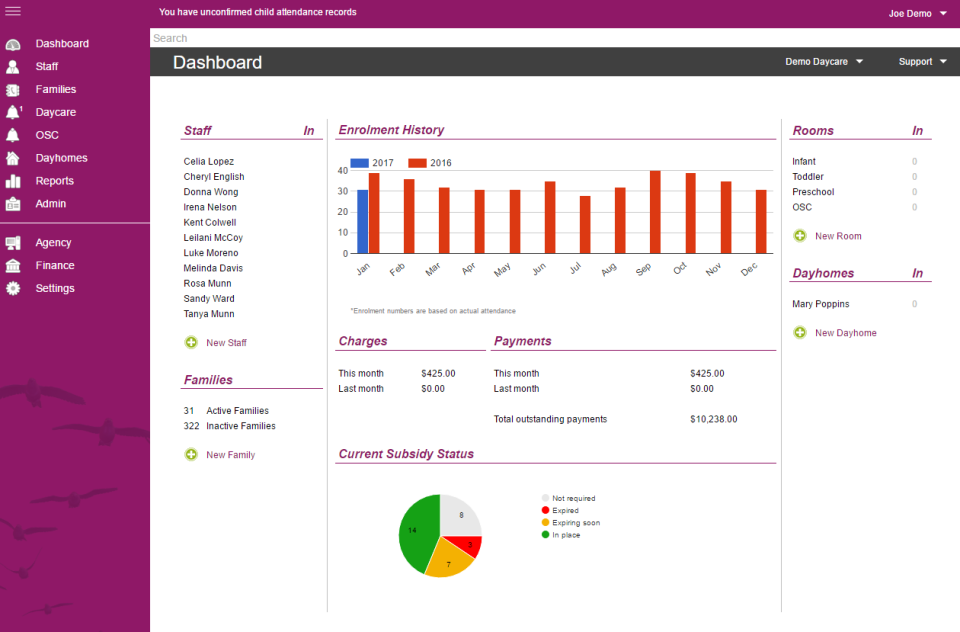Click the green plus beside New Staff

[x=191, y=343]
